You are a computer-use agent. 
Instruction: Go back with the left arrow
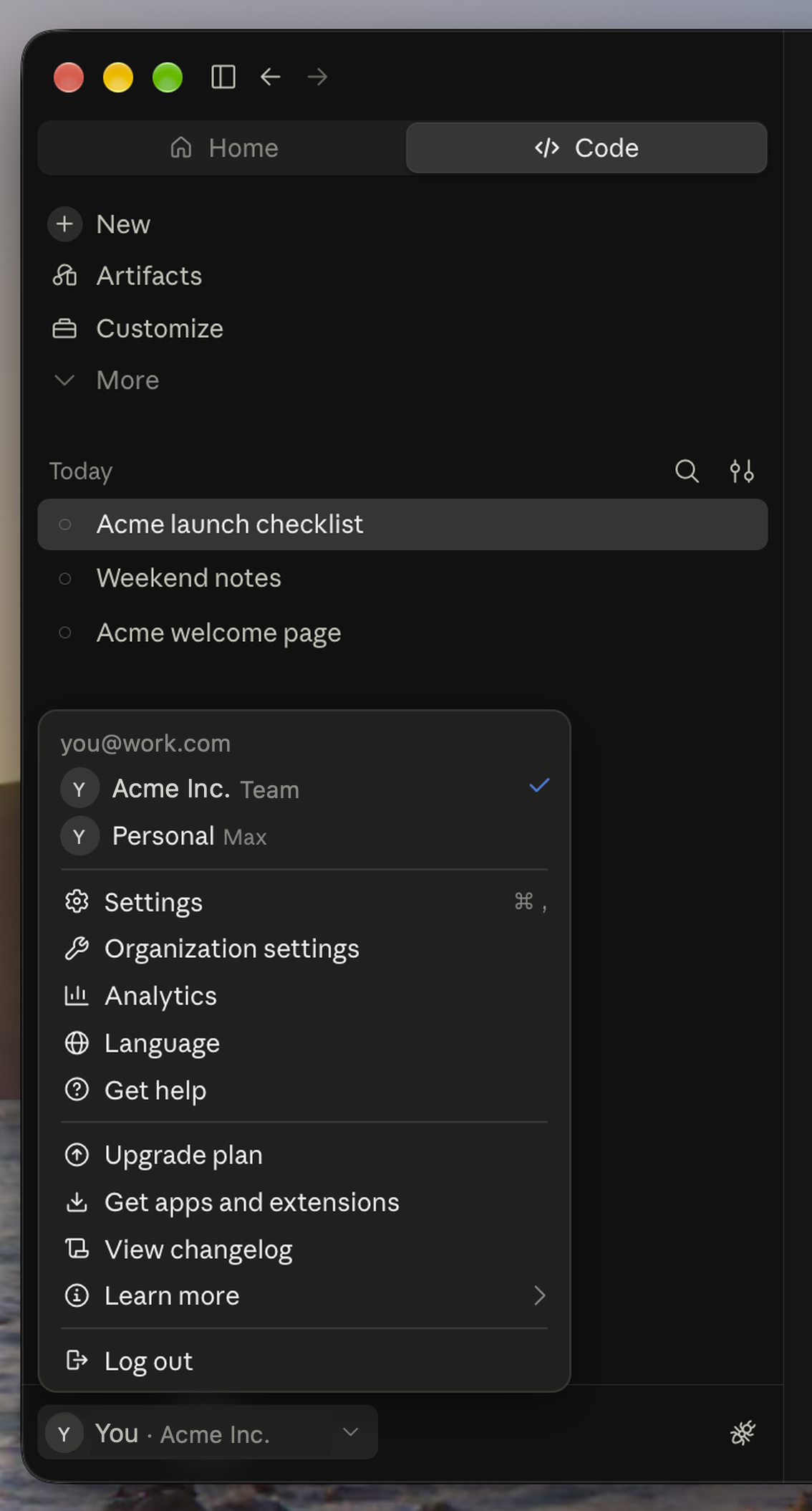pyautogui.click(x=271, y=77)
